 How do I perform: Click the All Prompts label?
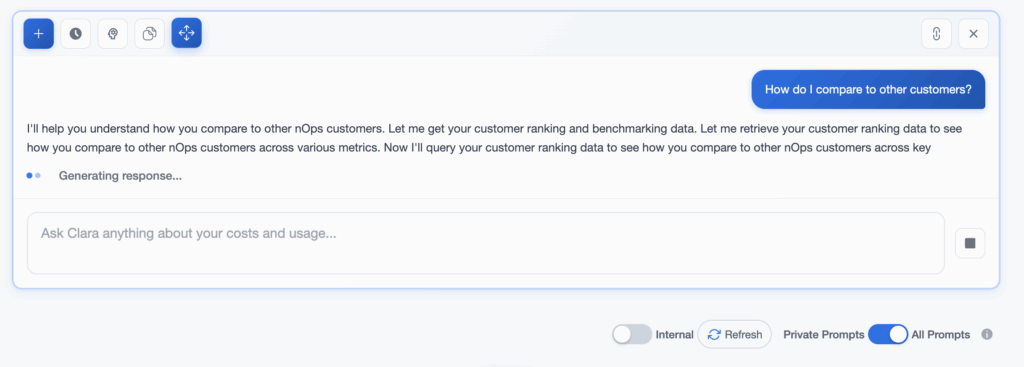pyautogui.click(x=940, y=334)
